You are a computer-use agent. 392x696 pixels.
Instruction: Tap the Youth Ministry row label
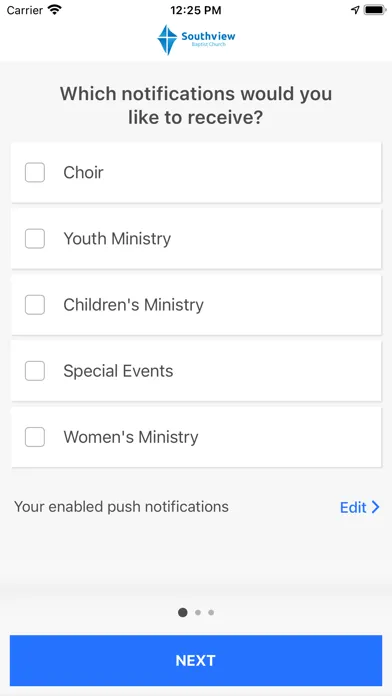pos(117,238)
